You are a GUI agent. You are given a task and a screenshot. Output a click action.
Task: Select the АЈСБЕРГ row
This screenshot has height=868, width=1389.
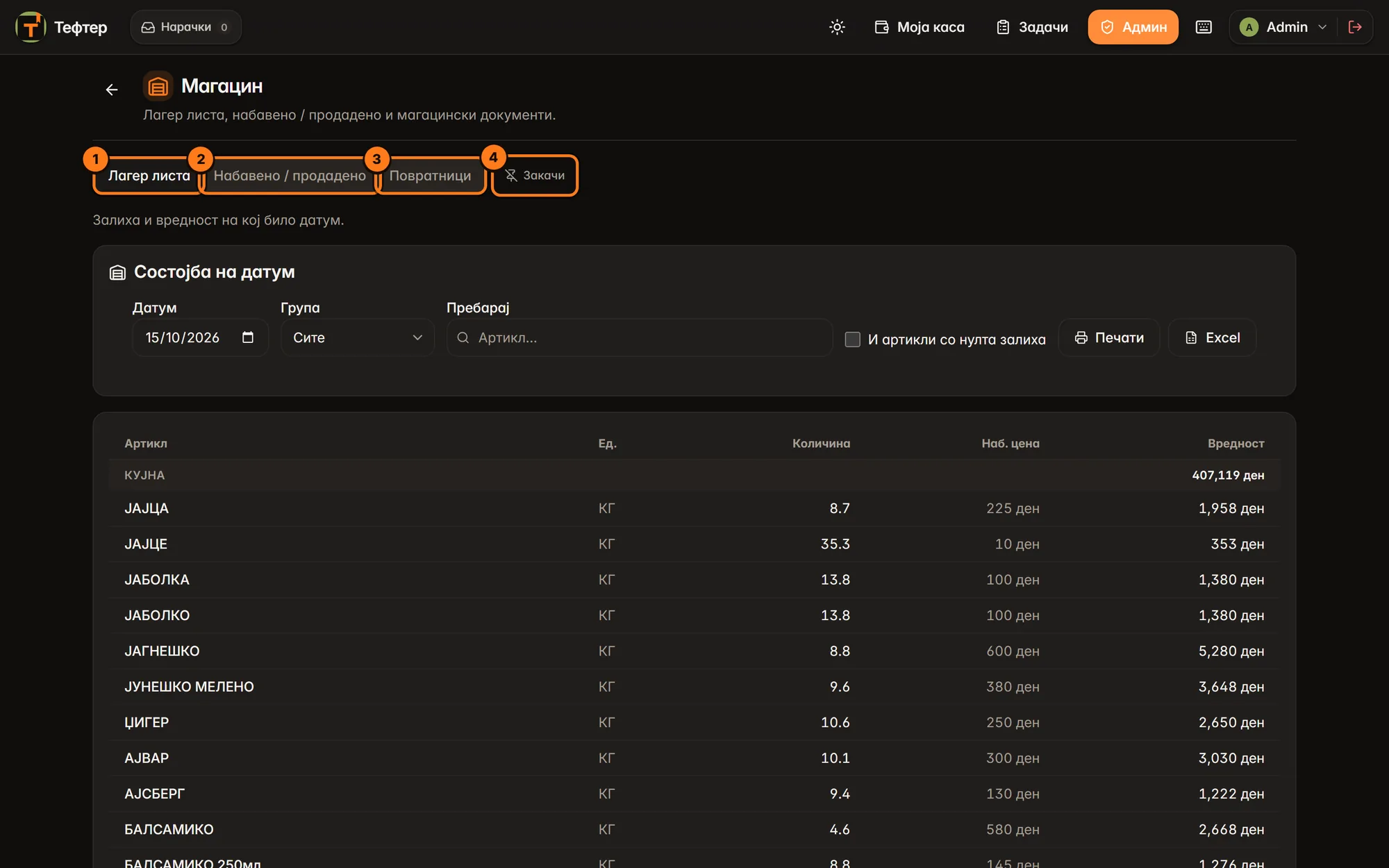694,794
